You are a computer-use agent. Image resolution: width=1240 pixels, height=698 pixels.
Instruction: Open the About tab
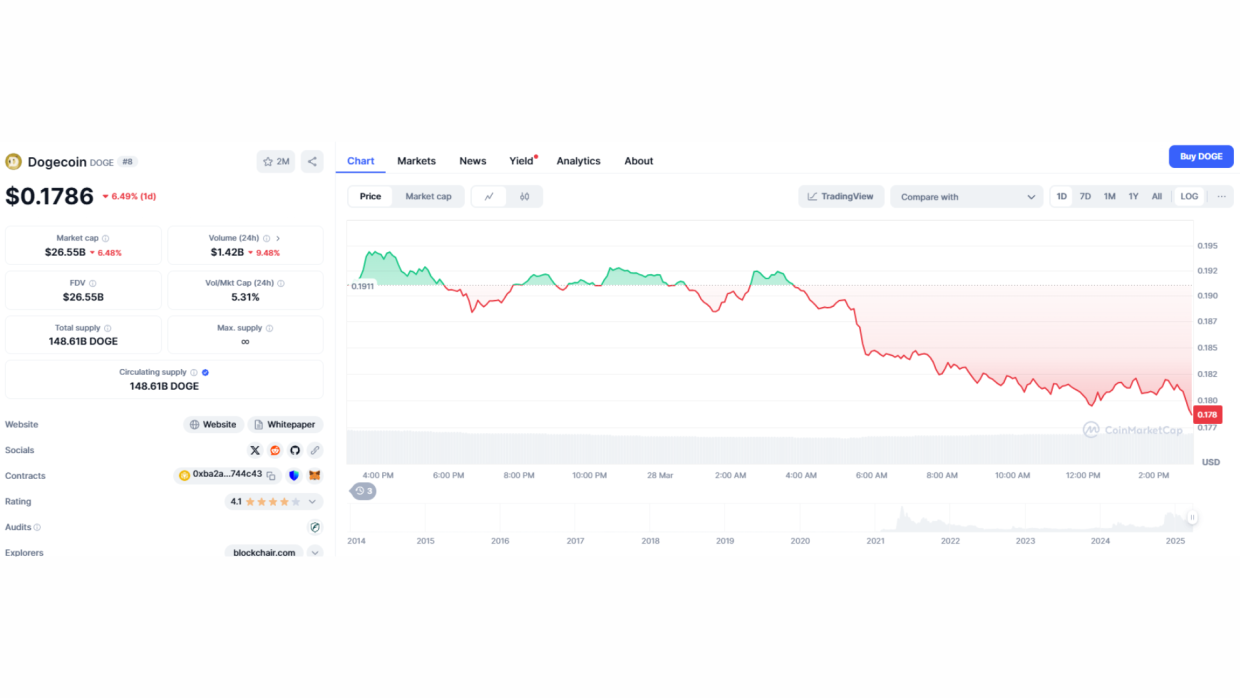pos(639,161)
